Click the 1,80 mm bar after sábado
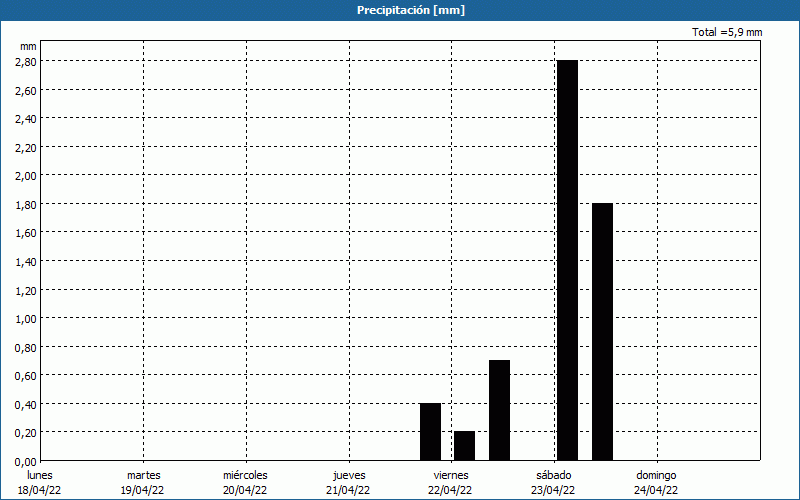This screenshot has height=500, width=800. coord(603,332)
